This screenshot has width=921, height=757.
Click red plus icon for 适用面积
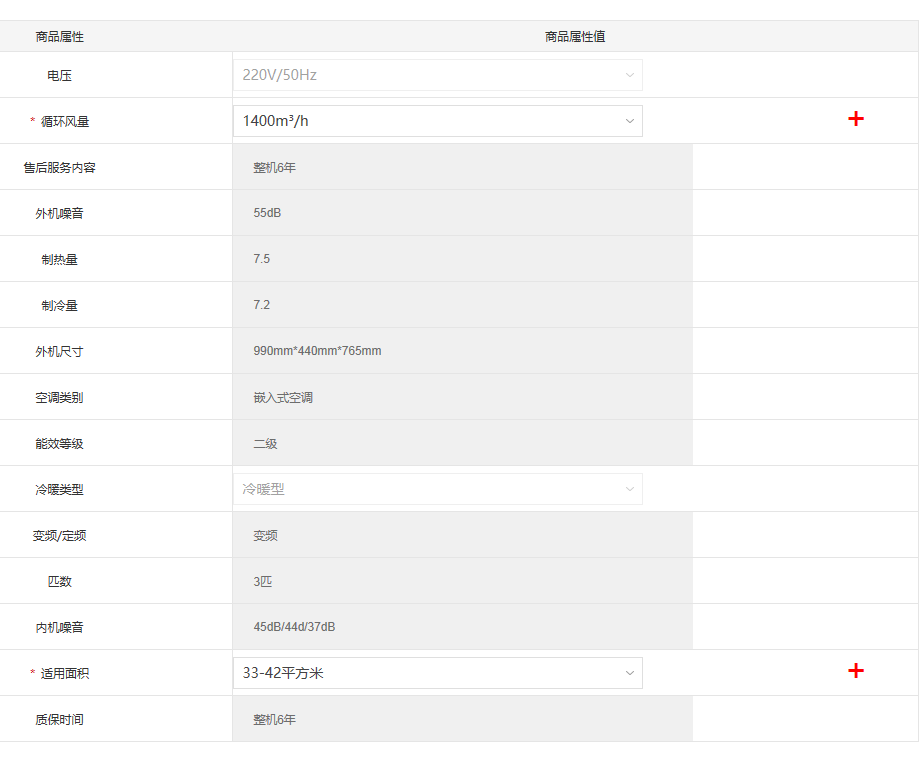point(856,671)
